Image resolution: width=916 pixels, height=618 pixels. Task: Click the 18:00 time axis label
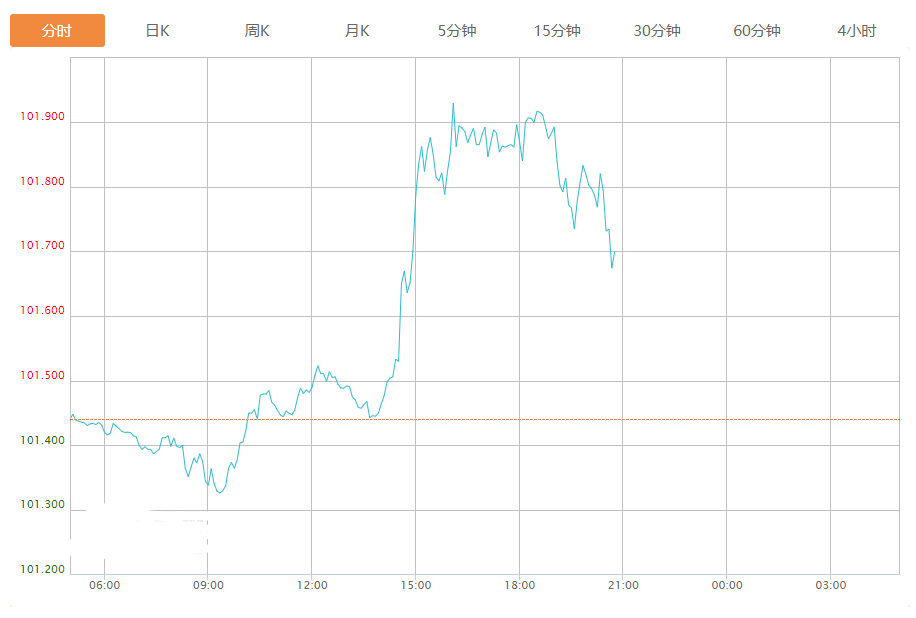coord(519,586)
